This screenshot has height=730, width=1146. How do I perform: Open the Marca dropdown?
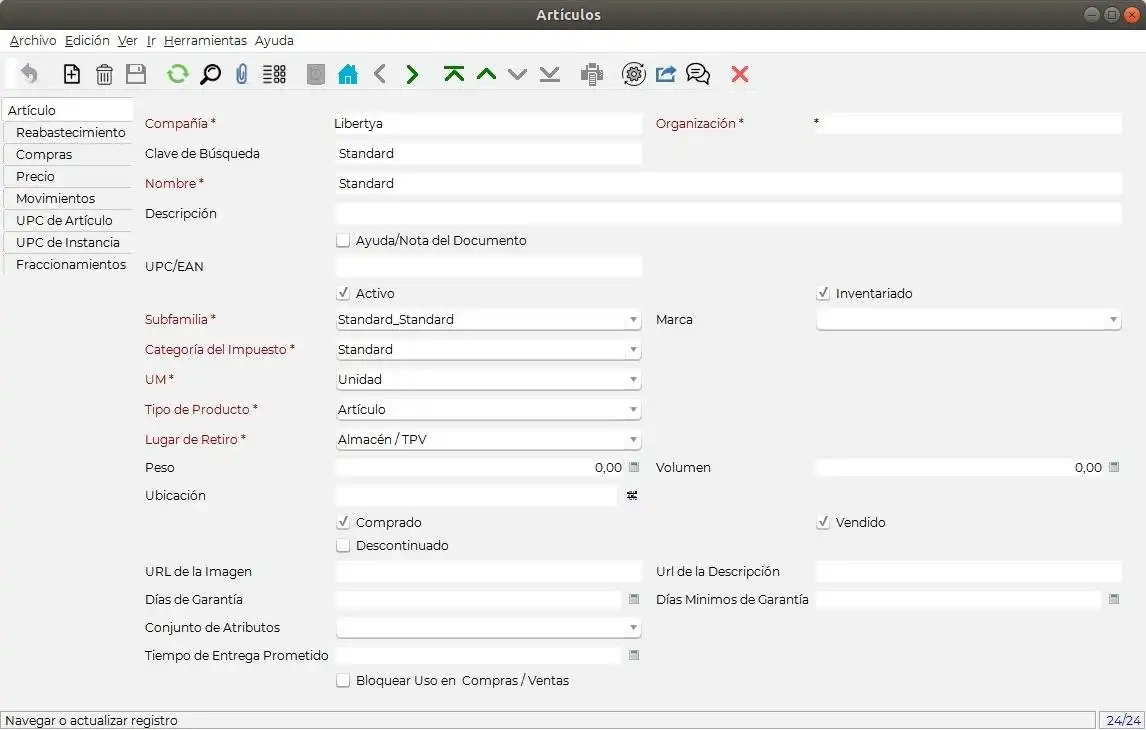point(1113,320)
